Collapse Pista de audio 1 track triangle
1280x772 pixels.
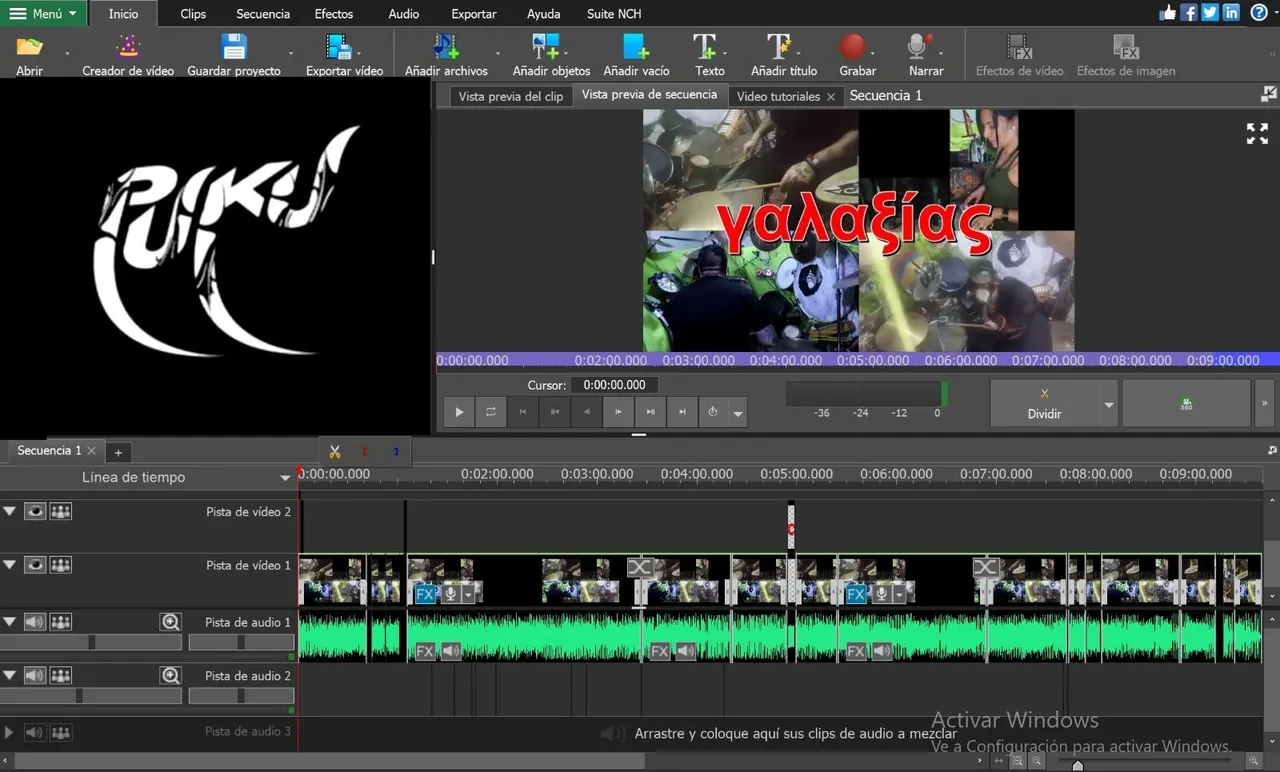[x=10, y=622]
